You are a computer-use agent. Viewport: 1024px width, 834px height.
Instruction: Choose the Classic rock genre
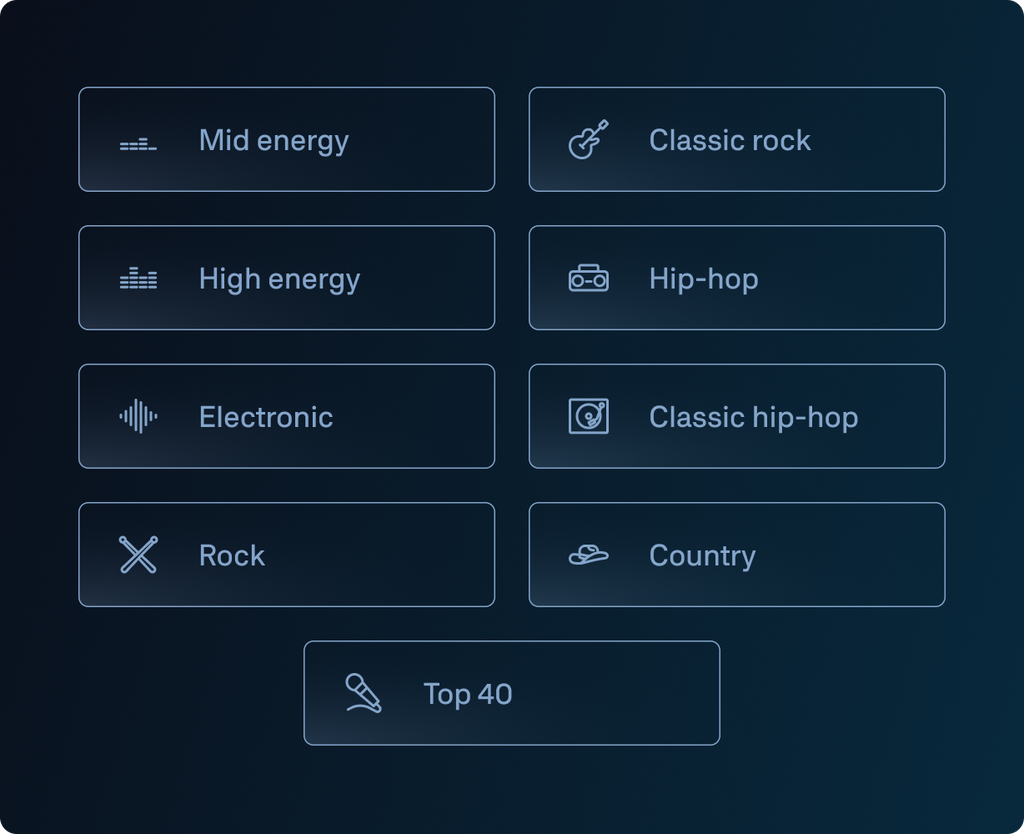tap(736, 140)
